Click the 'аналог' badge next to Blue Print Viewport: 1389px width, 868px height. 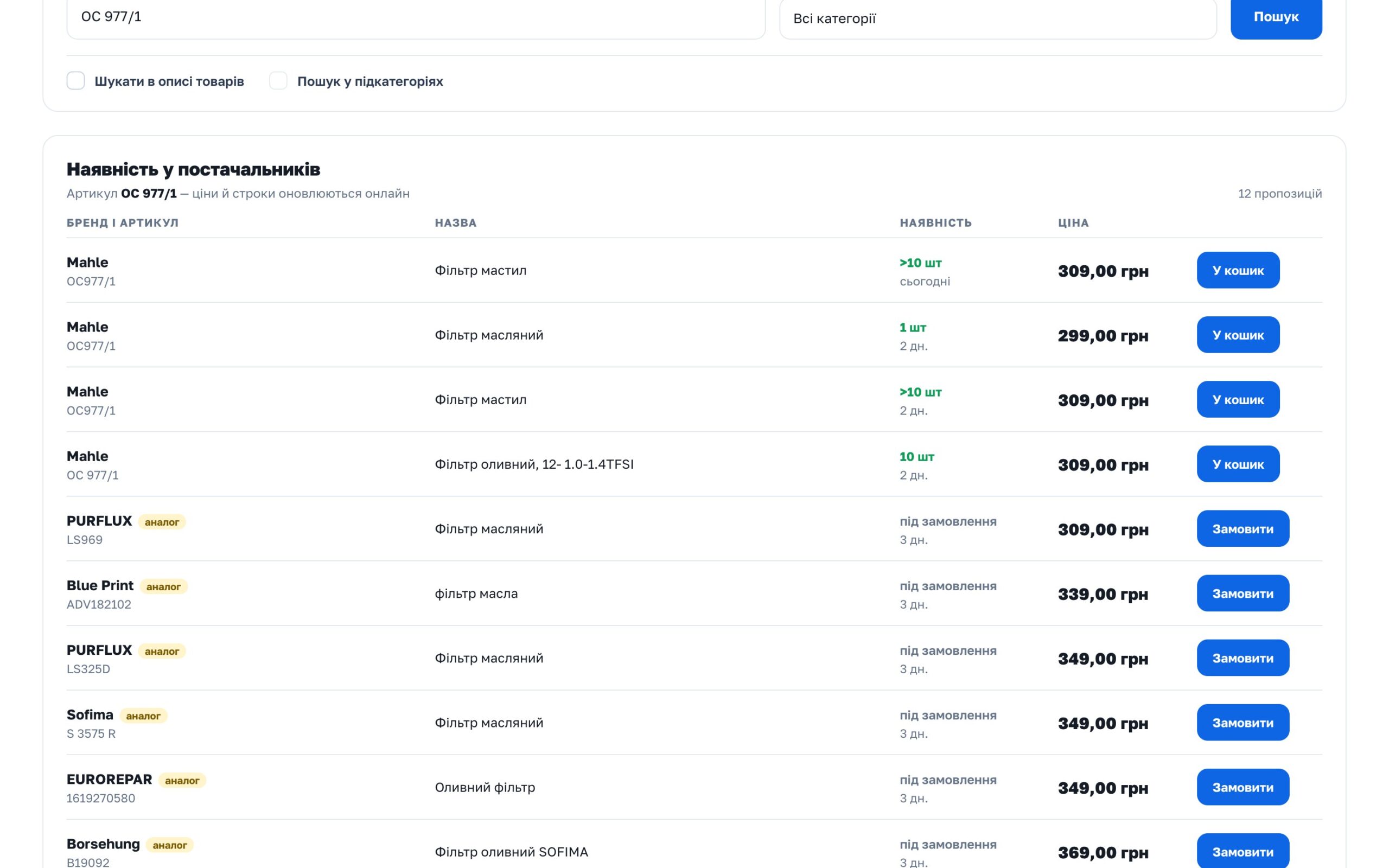point(163,586)
